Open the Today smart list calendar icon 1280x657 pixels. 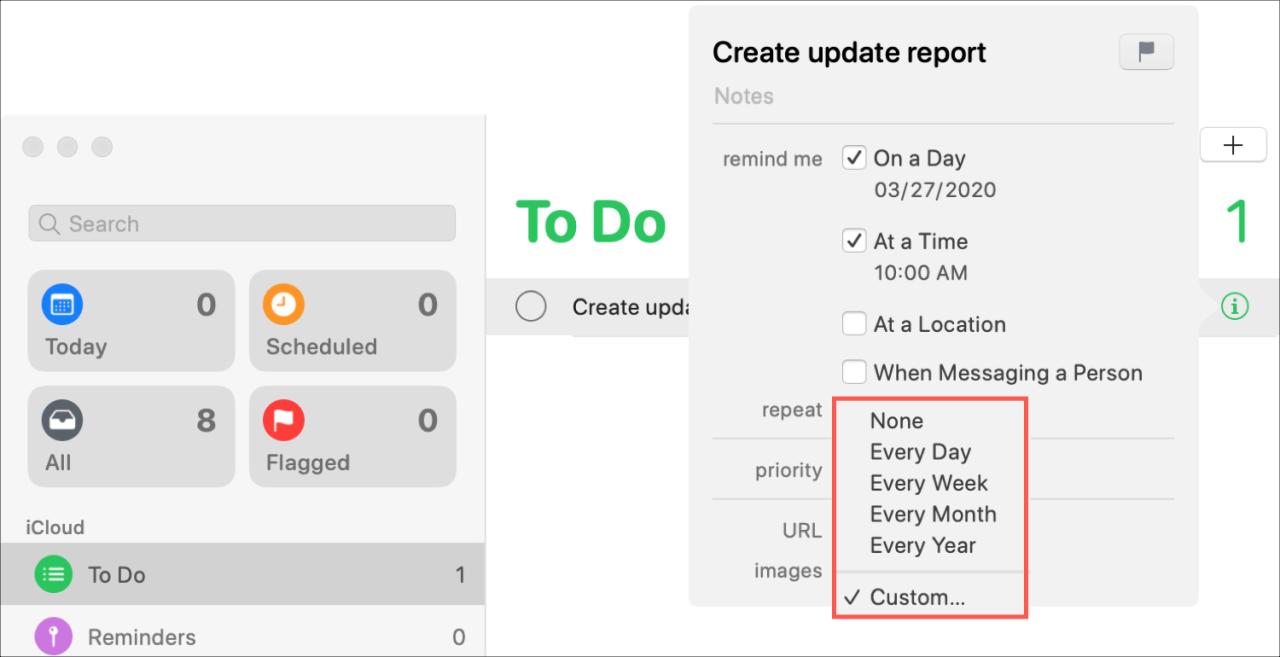62,304
